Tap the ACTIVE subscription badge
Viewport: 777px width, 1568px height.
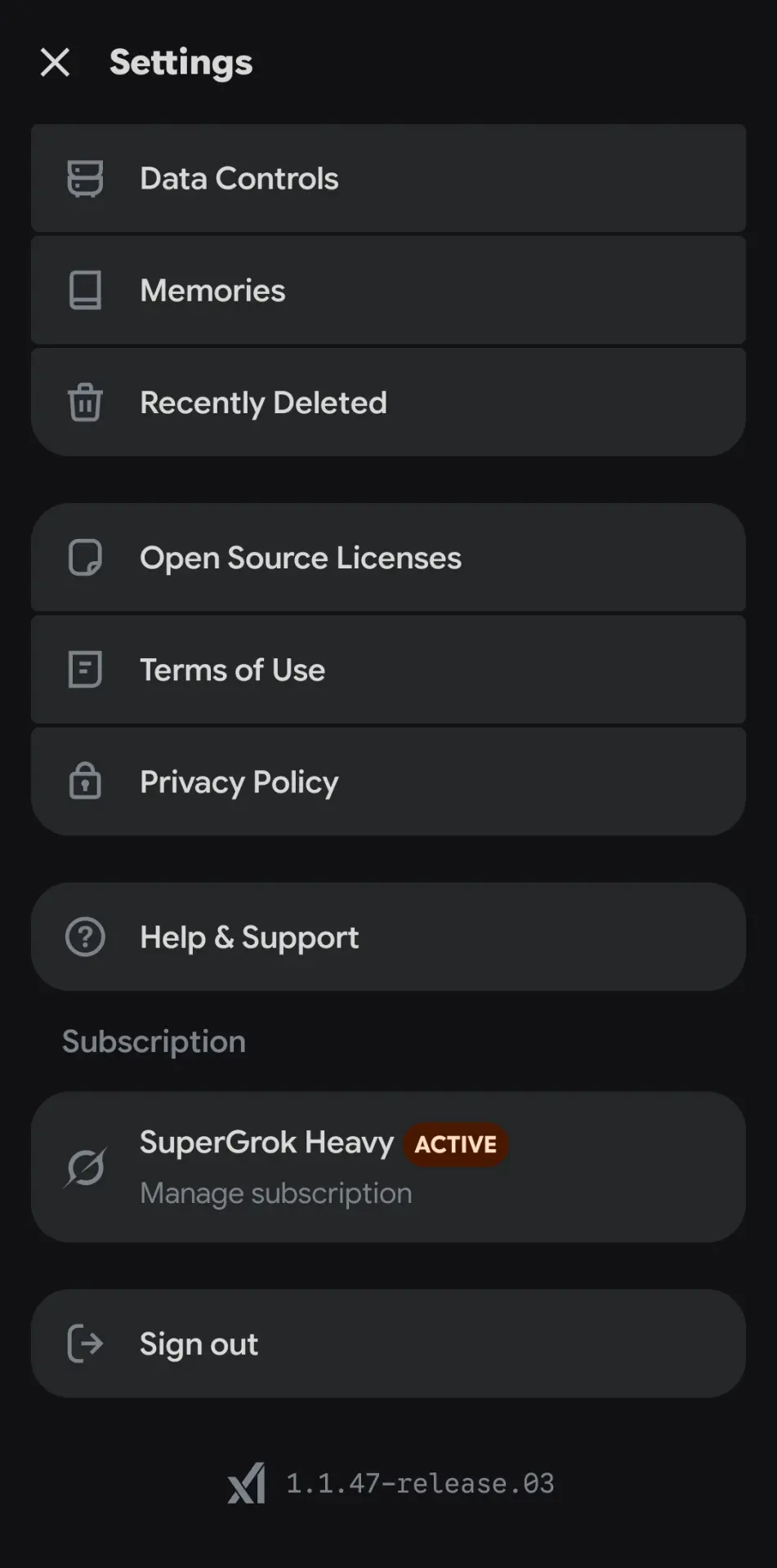(456, 1144)
